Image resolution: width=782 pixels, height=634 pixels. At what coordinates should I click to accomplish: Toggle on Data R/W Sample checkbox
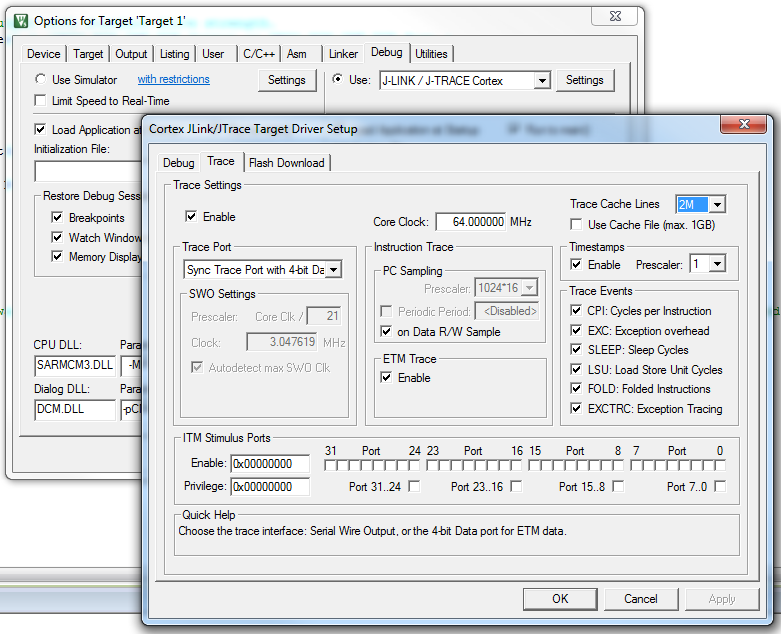(386, 331)
